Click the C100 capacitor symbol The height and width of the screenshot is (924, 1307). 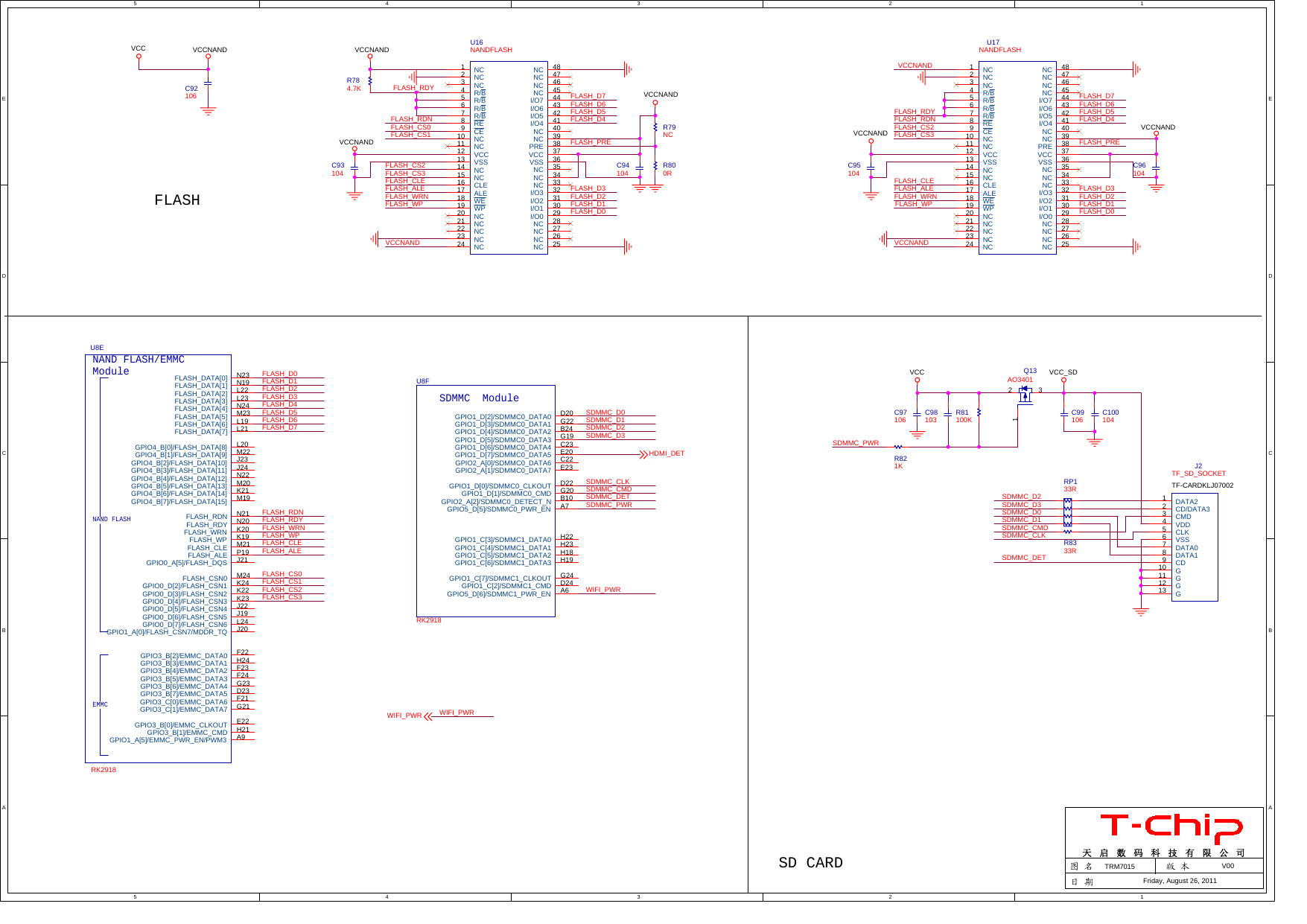pyautogui.click(x=1095, y=415)
